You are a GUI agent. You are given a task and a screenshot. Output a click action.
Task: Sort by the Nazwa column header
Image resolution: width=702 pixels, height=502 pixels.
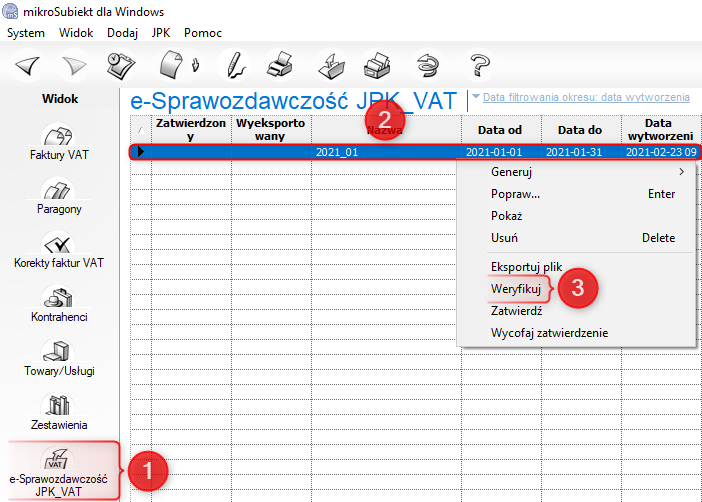[x=386, y=129]
